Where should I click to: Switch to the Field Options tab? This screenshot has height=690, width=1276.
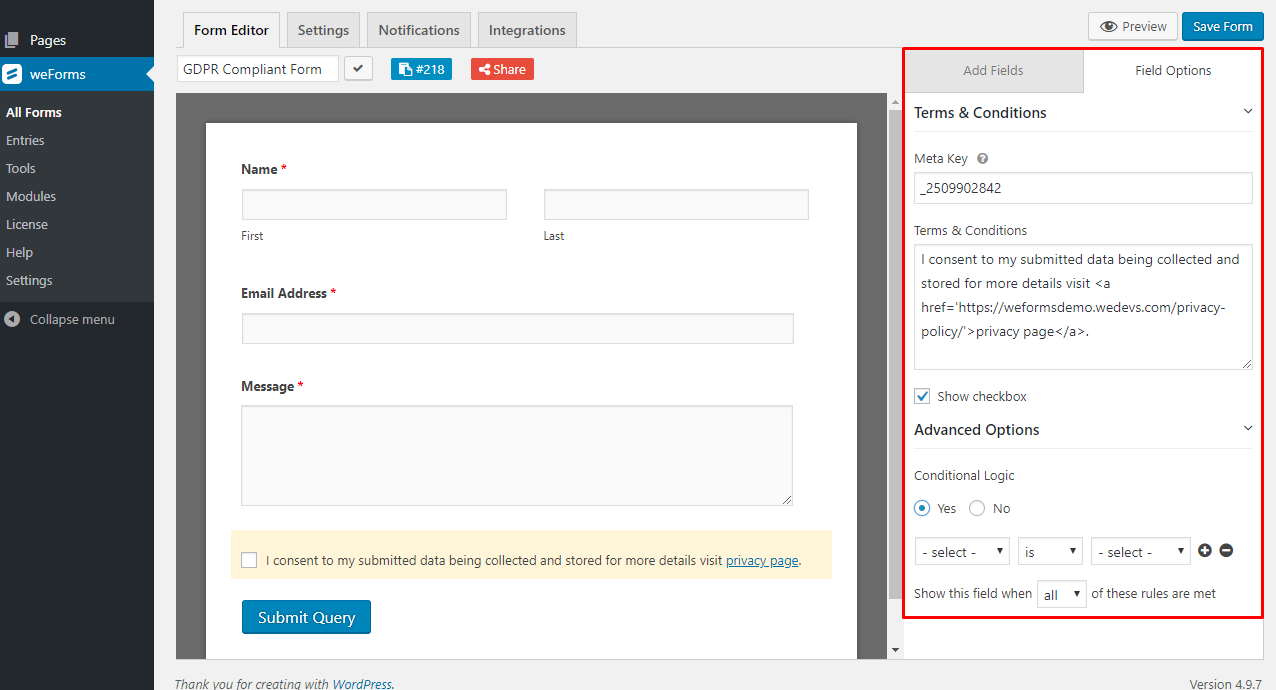pyautogui.click(x=1173, y=71)
